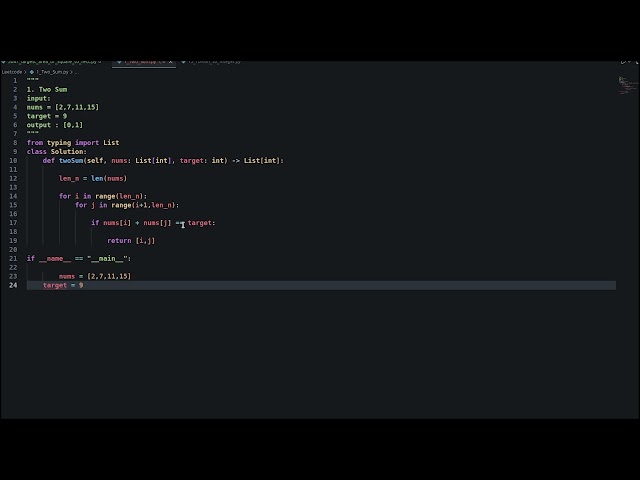Click 'nums = [2,7,11,15]' on line 23

point(95,276)
